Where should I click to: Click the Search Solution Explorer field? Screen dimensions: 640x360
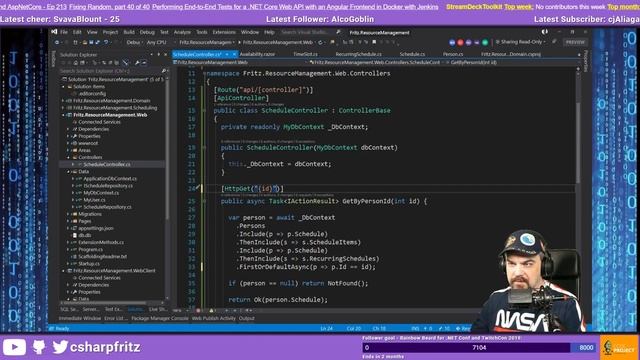point(113,71)
